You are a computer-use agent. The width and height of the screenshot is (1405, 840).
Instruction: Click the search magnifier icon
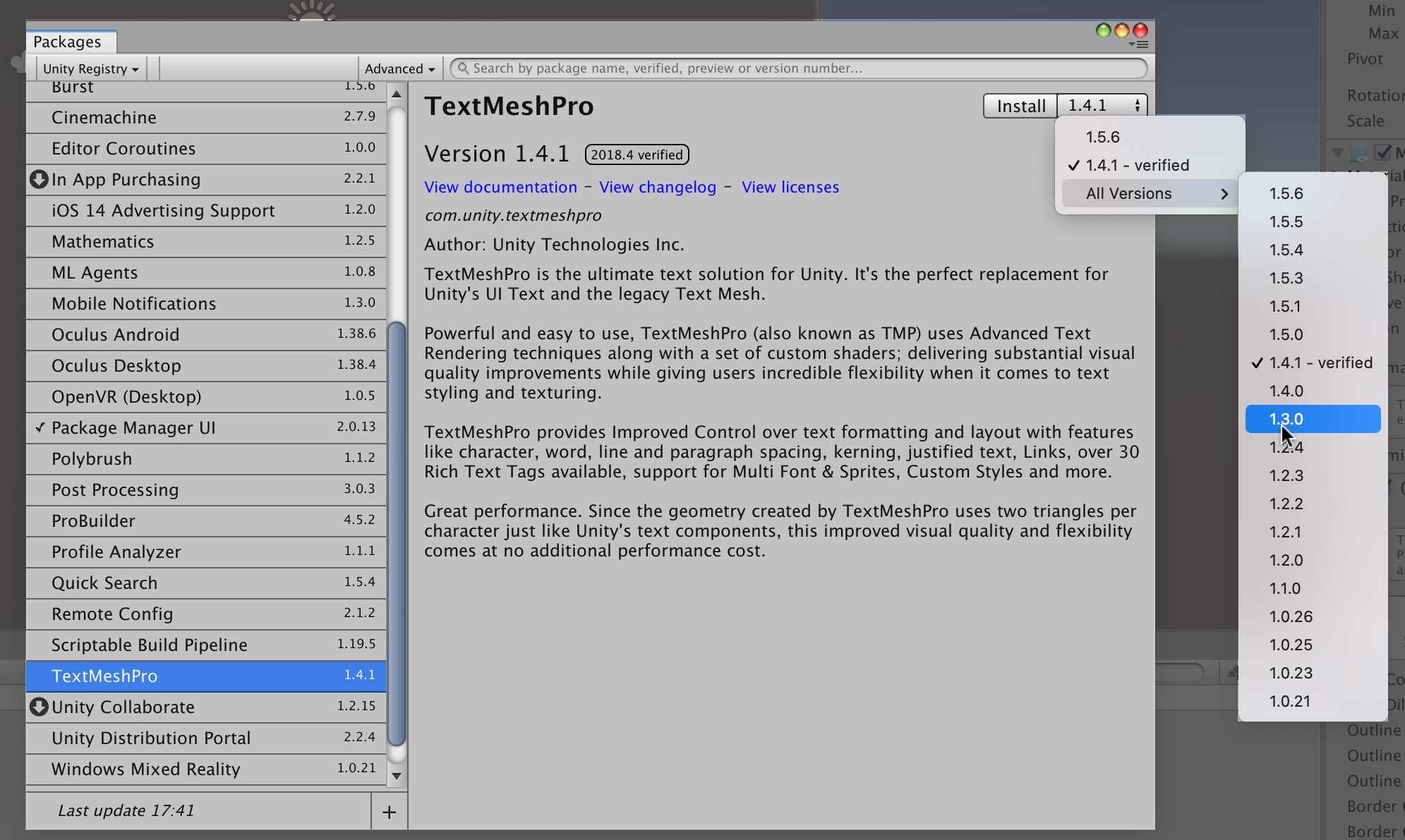pyautogui.click(x=463, y=68)
